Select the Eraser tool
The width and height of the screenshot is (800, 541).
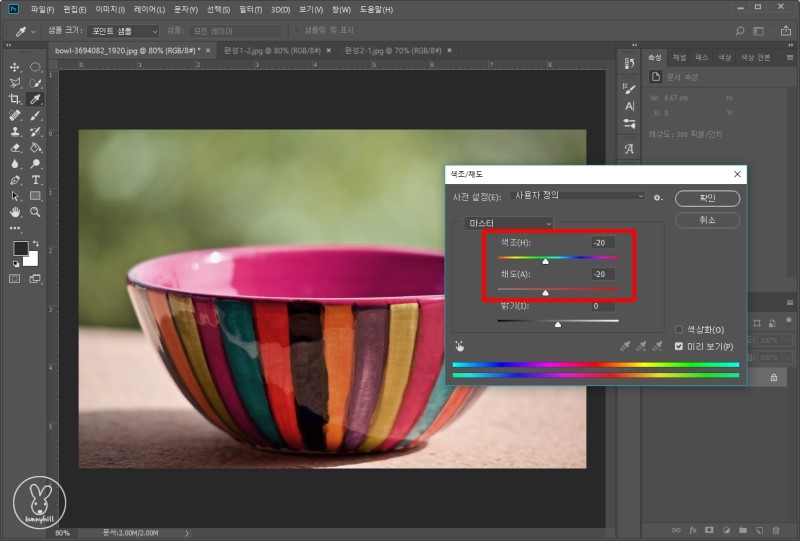click(x=15, y=147)
